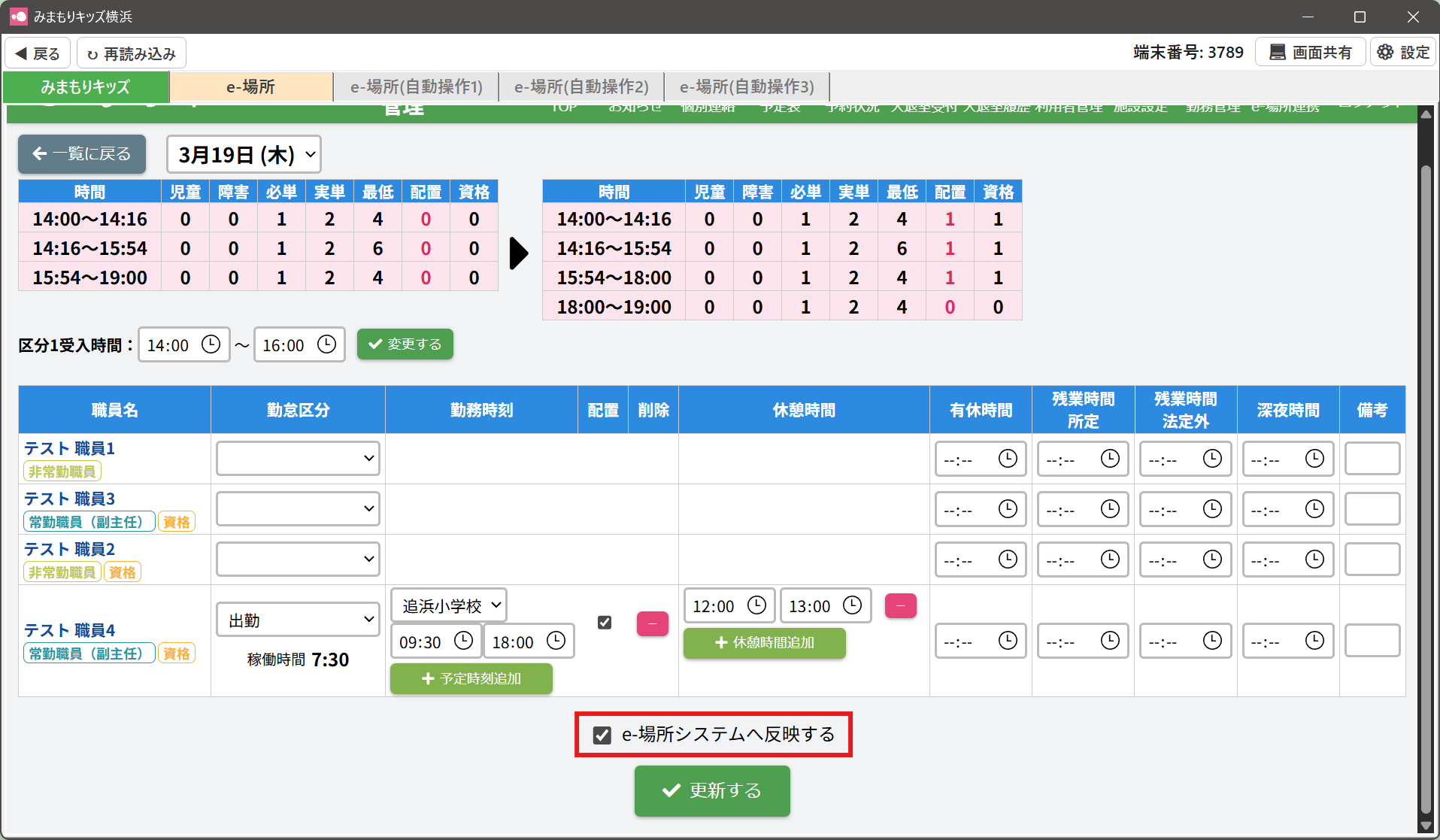1440x840 pixels.
Task: Click 備考 input field for テスト 職員3
Action: [x=1372, y=509]
